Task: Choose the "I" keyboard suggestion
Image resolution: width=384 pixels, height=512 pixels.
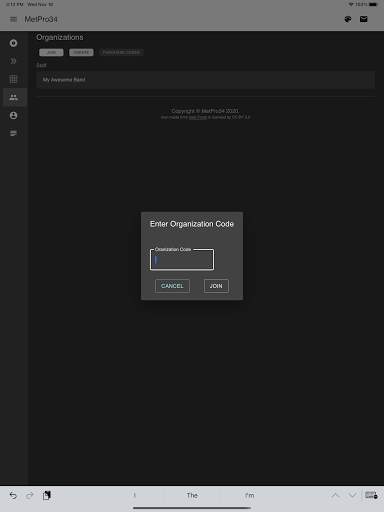Action: pos(135,495)
